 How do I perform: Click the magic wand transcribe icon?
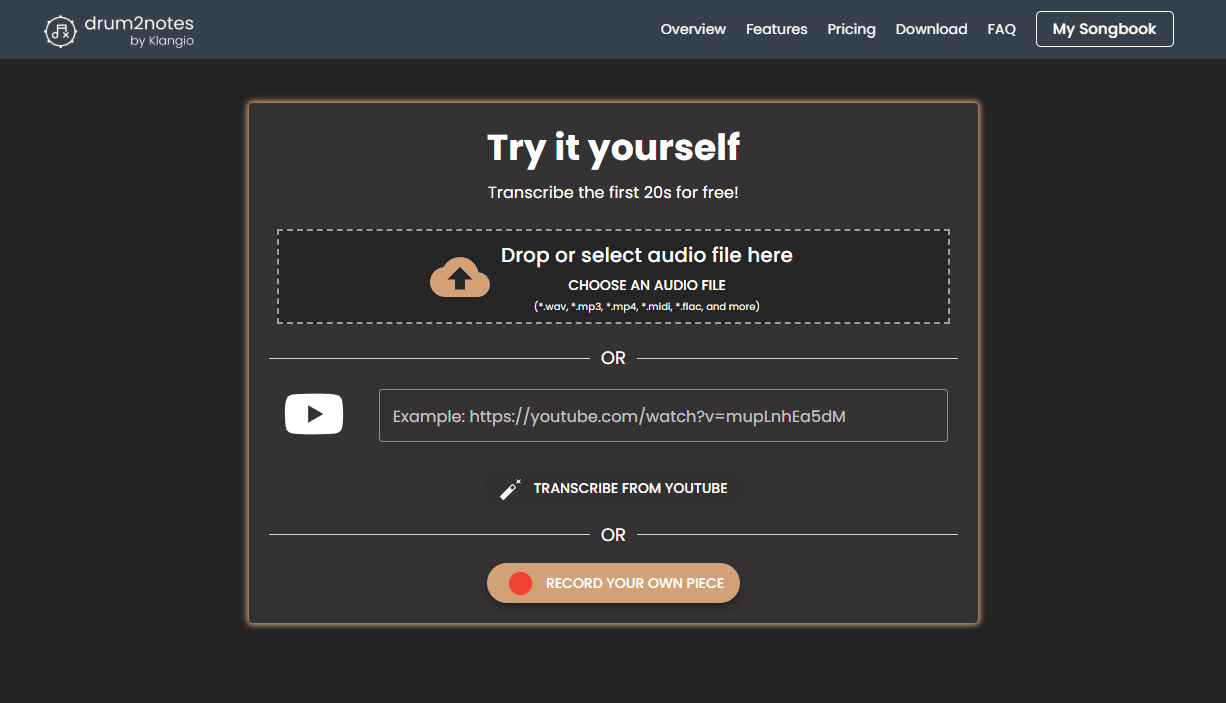pos(509,488)
